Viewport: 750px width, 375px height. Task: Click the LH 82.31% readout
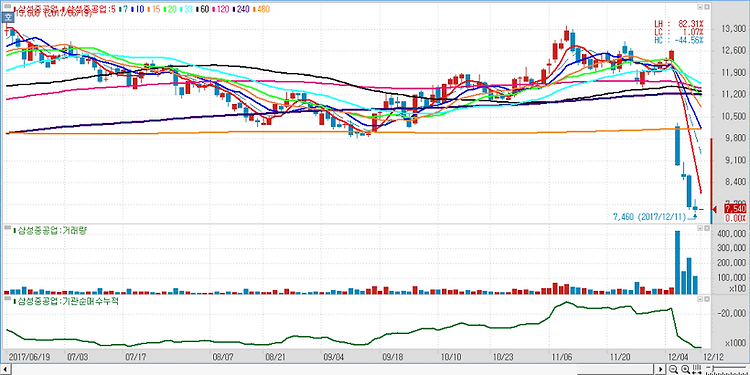pyautogui.click(x=678, y=23)
